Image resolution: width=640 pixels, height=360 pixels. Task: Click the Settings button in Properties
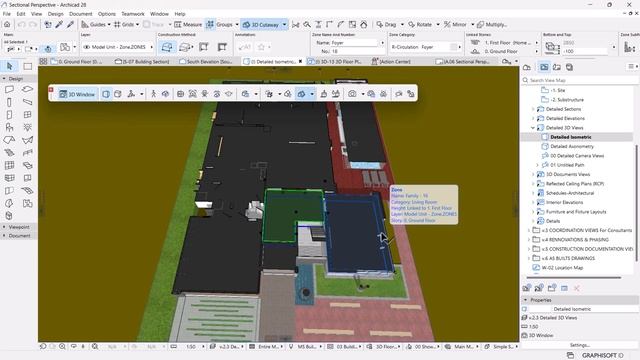pyautogui.click(x=580, y=345)
